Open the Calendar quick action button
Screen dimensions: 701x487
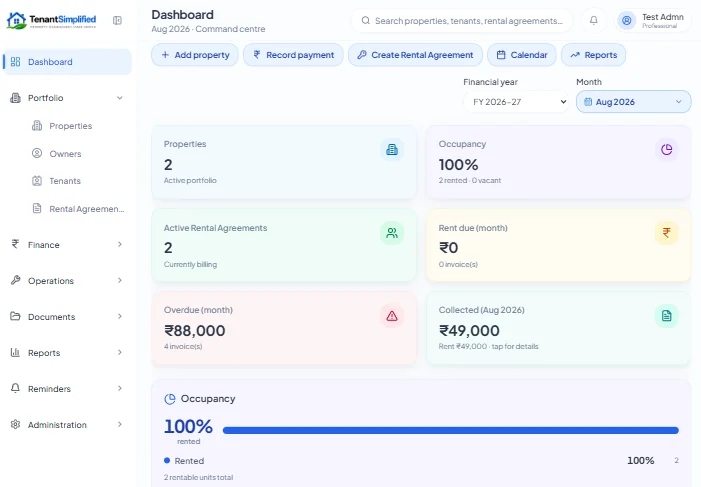pos(522,55)
